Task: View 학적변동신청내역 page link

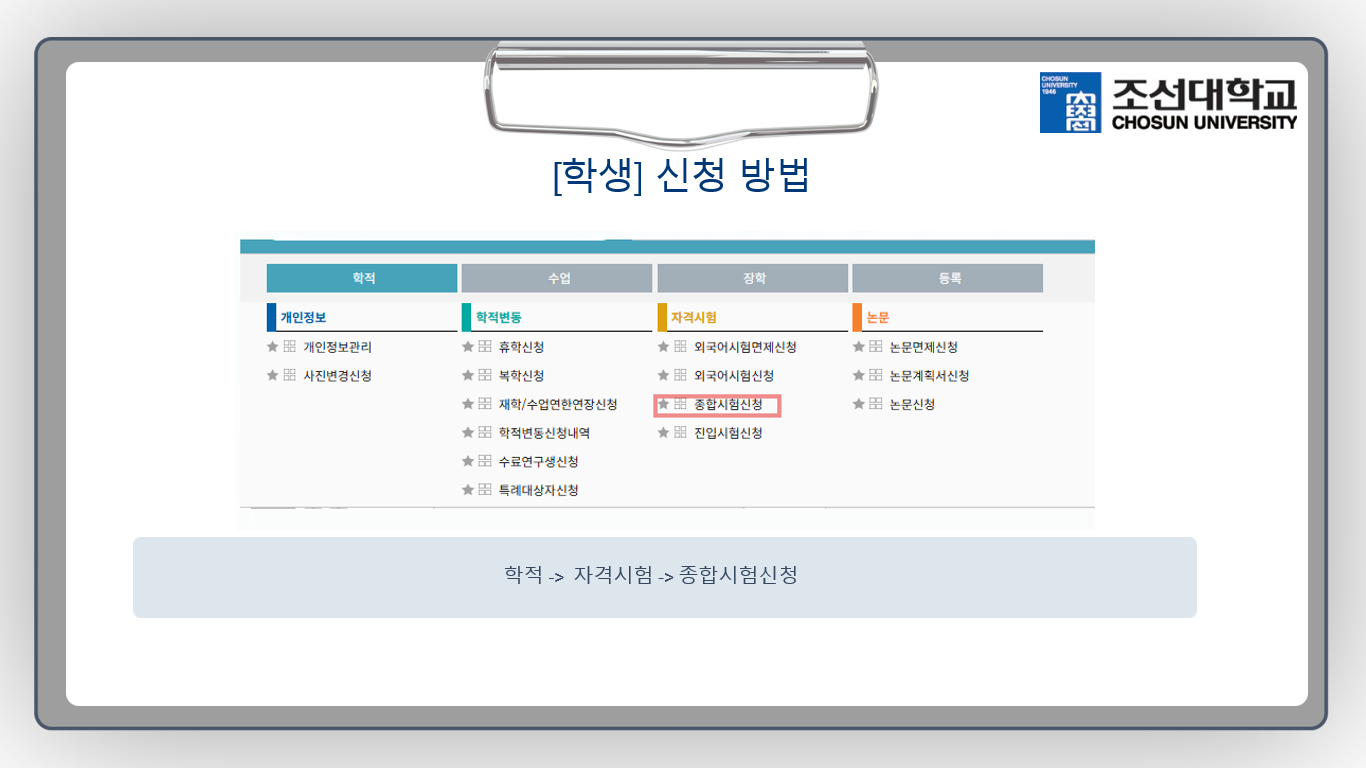Action: (x=544, y=433)
